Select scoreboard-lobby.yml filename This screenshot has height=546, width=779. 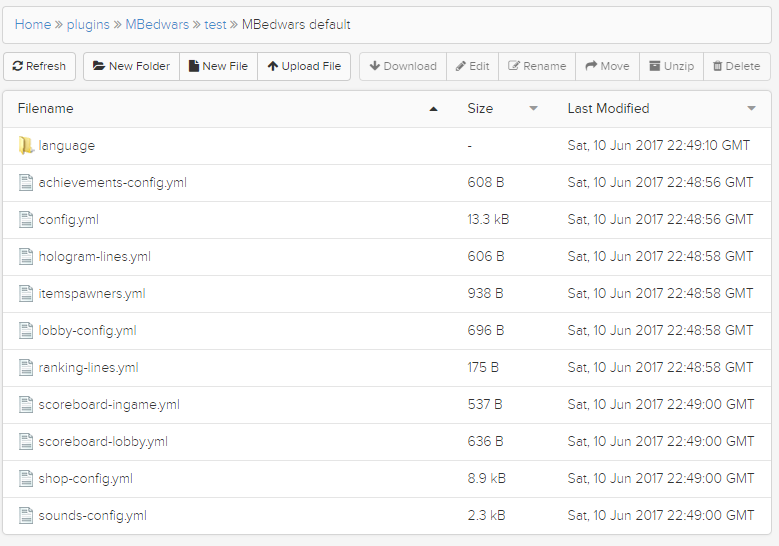pyautogui.click(x=103, y=442)
